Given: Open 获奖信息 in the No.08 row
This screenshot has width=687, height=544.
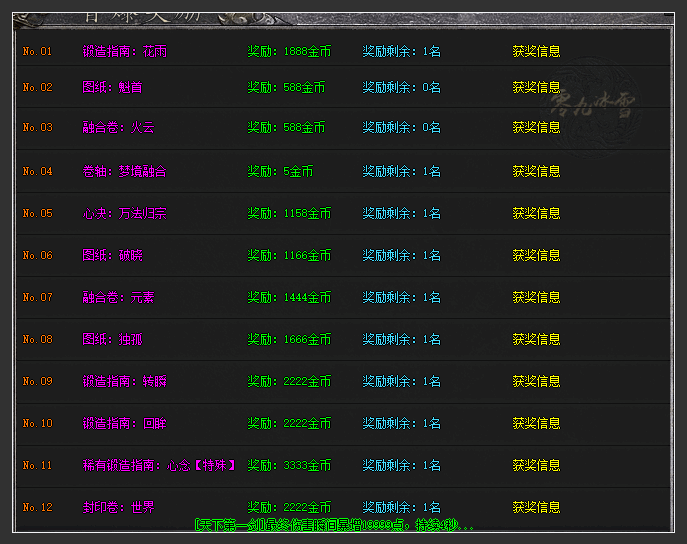Looking at the screenshot, I should click(x=536, y=339).
